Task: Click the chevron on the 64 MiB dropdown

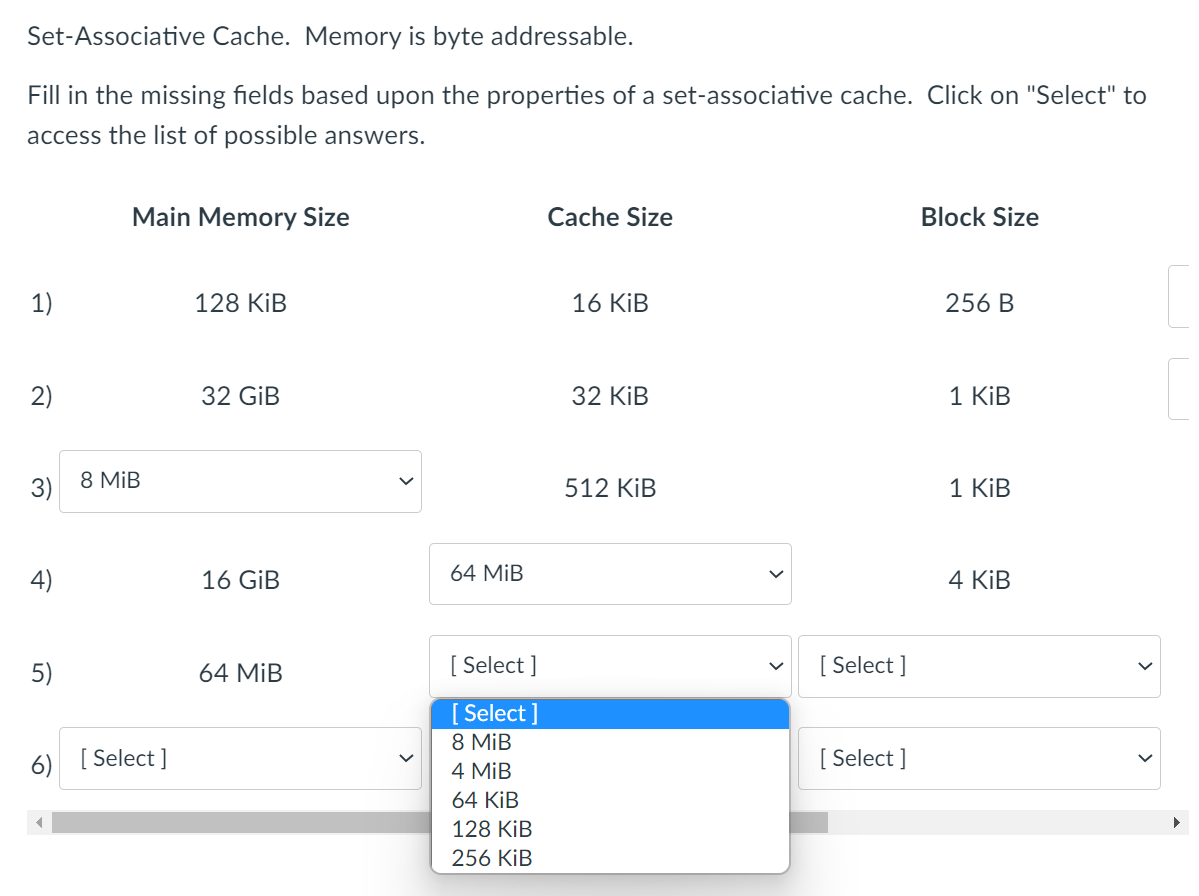Action: tap(776, 574)
